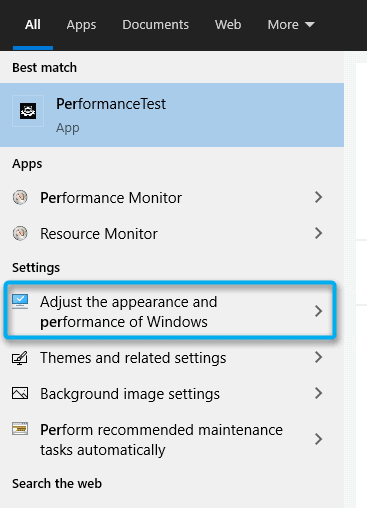Switch to the Documents filter tab
The image size is (367, 508).
(x=155, y=25)
